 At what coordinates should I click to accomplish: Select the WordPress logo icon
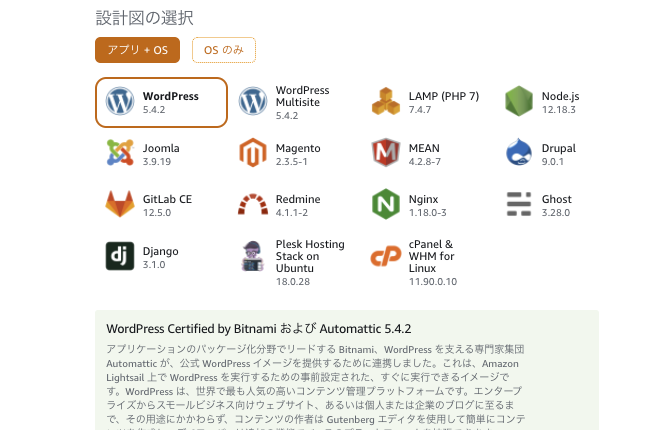coord(120,102)
